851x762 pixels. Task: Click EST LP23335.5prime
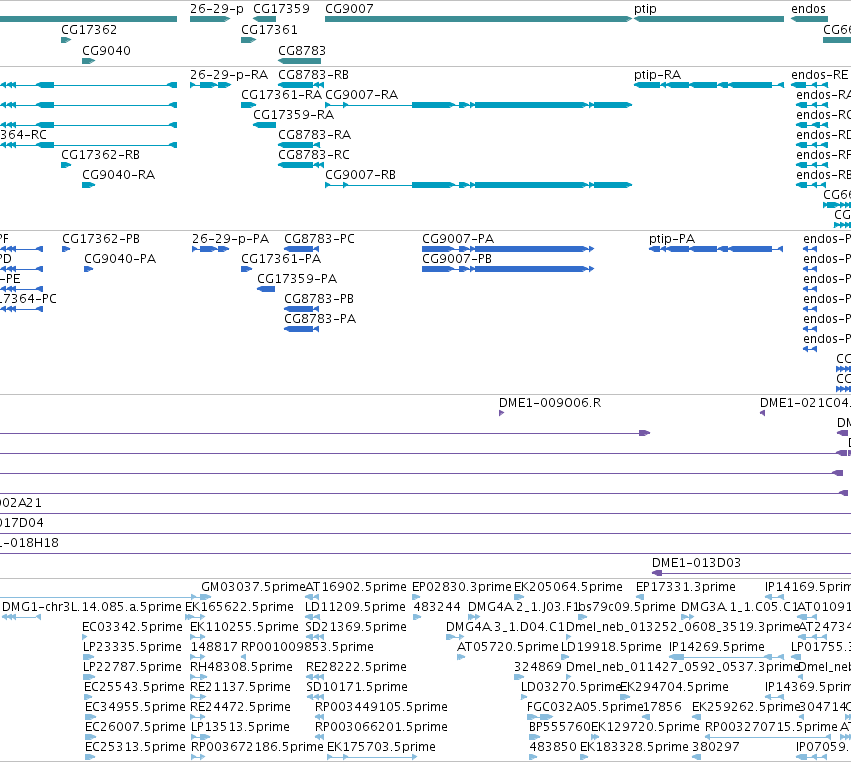point(132,647)
